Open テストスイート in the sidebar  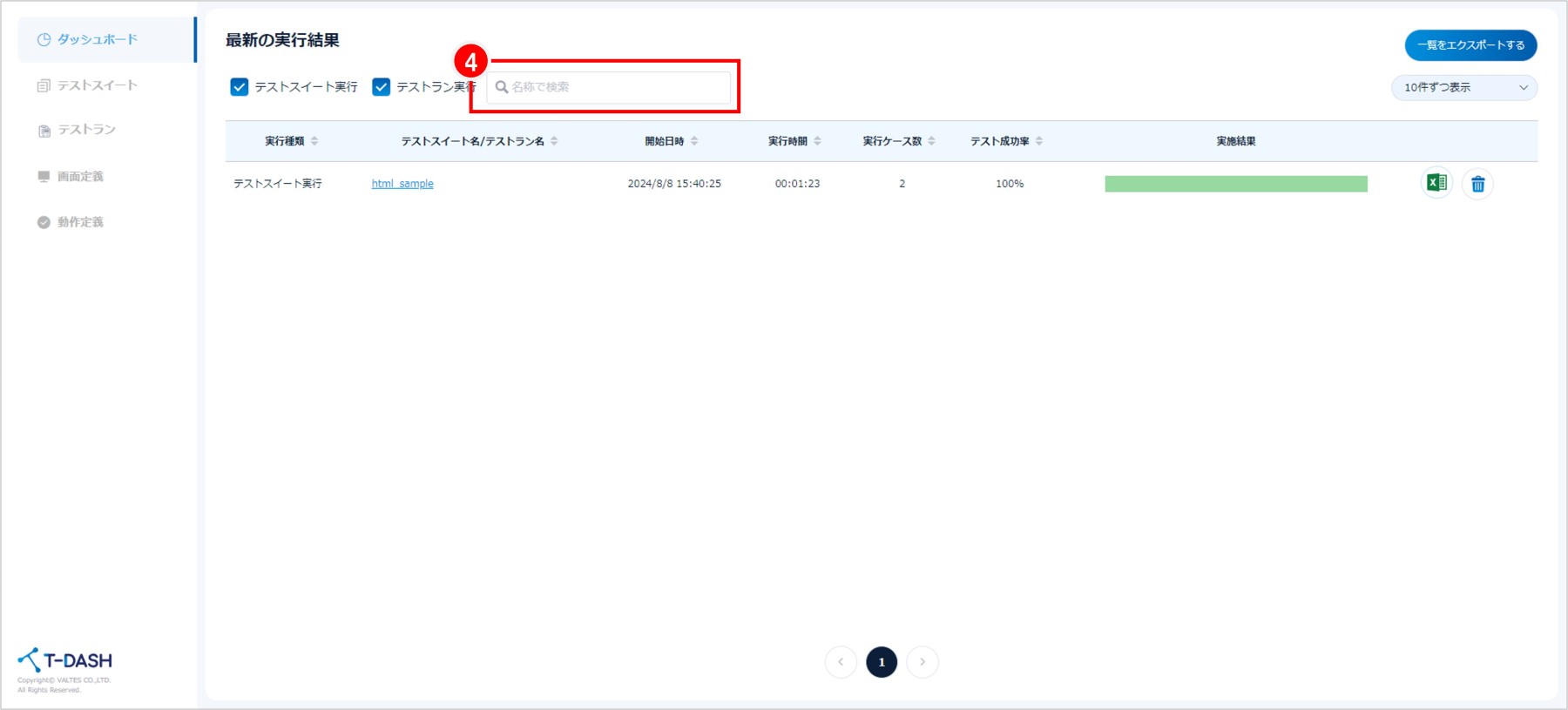click(97, 85)
